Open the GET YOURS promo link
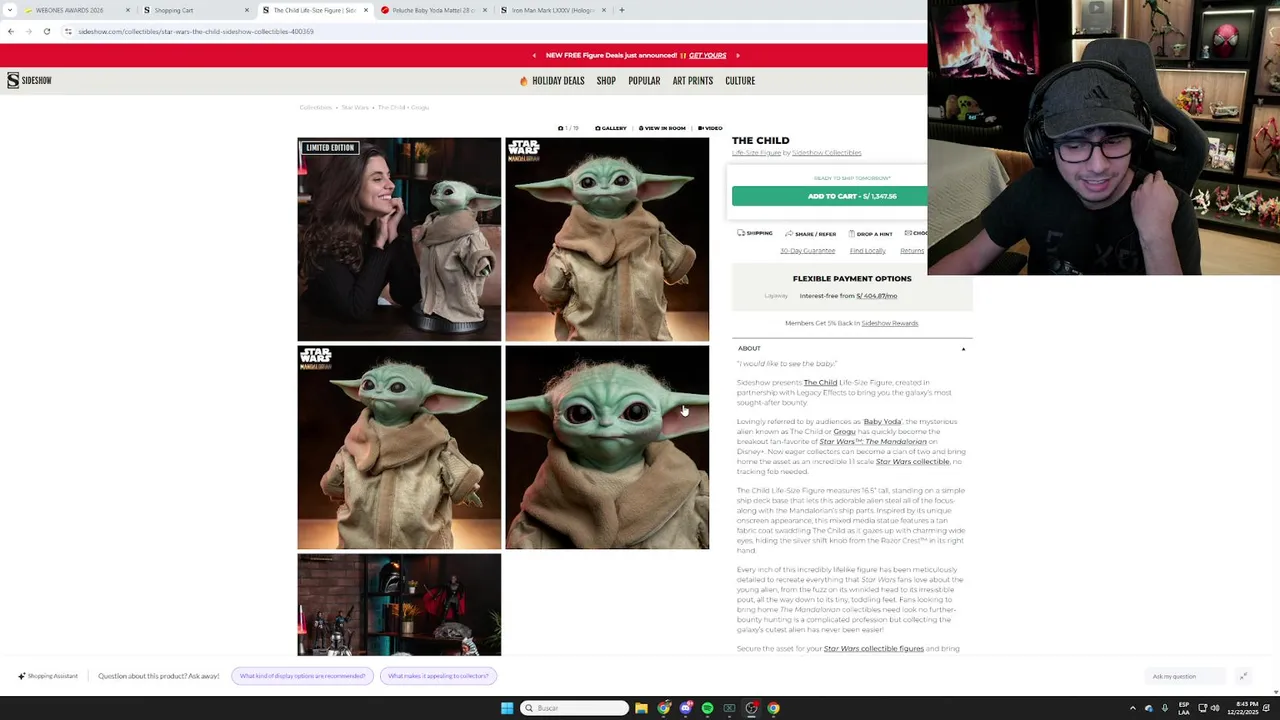 coord(707,55)
